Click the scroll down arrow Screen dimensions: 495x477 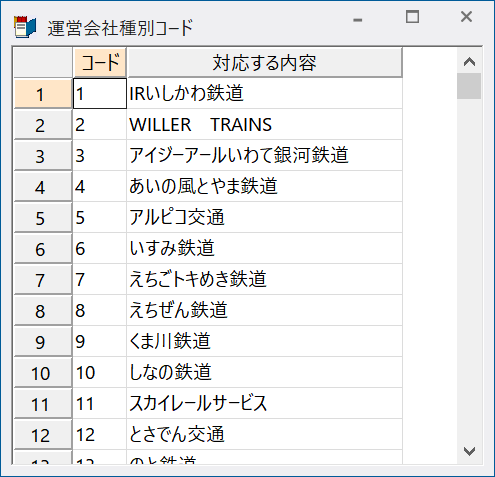[x=469, y=451]
